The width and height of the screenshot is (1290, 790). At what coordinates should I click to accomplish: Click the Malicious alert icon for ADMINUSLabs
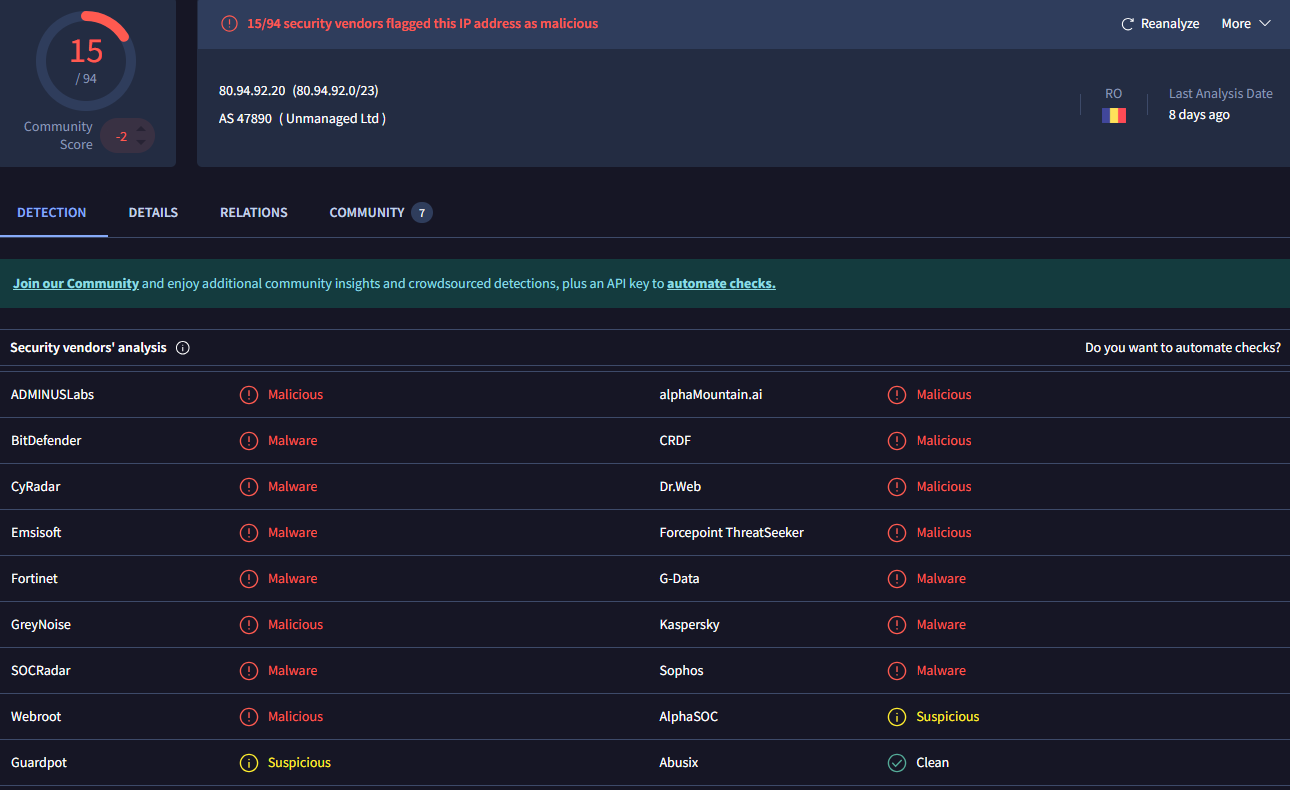249,395
